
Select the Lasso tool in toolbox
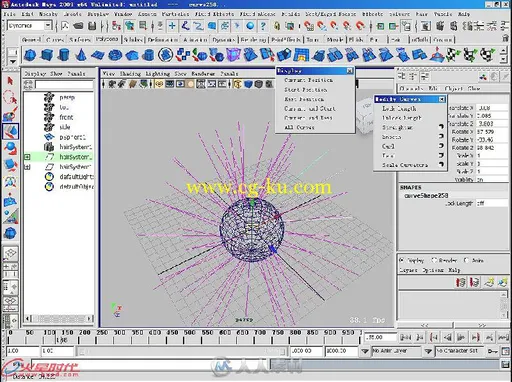click(x=10, y=98)
